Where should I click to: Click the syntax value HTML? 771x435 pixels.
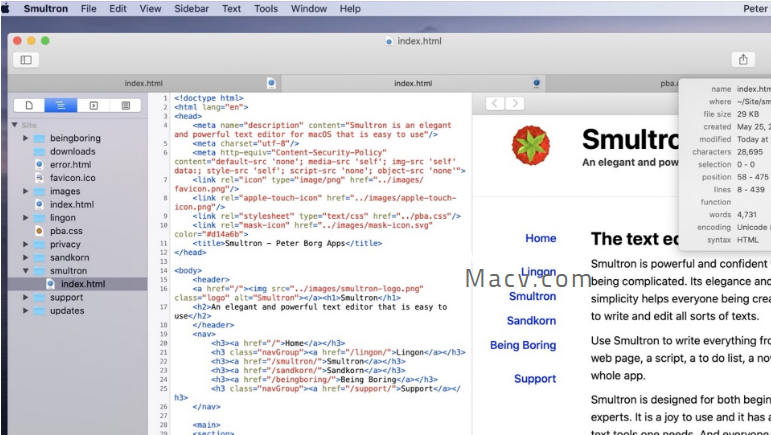click(x=747, y=240)
